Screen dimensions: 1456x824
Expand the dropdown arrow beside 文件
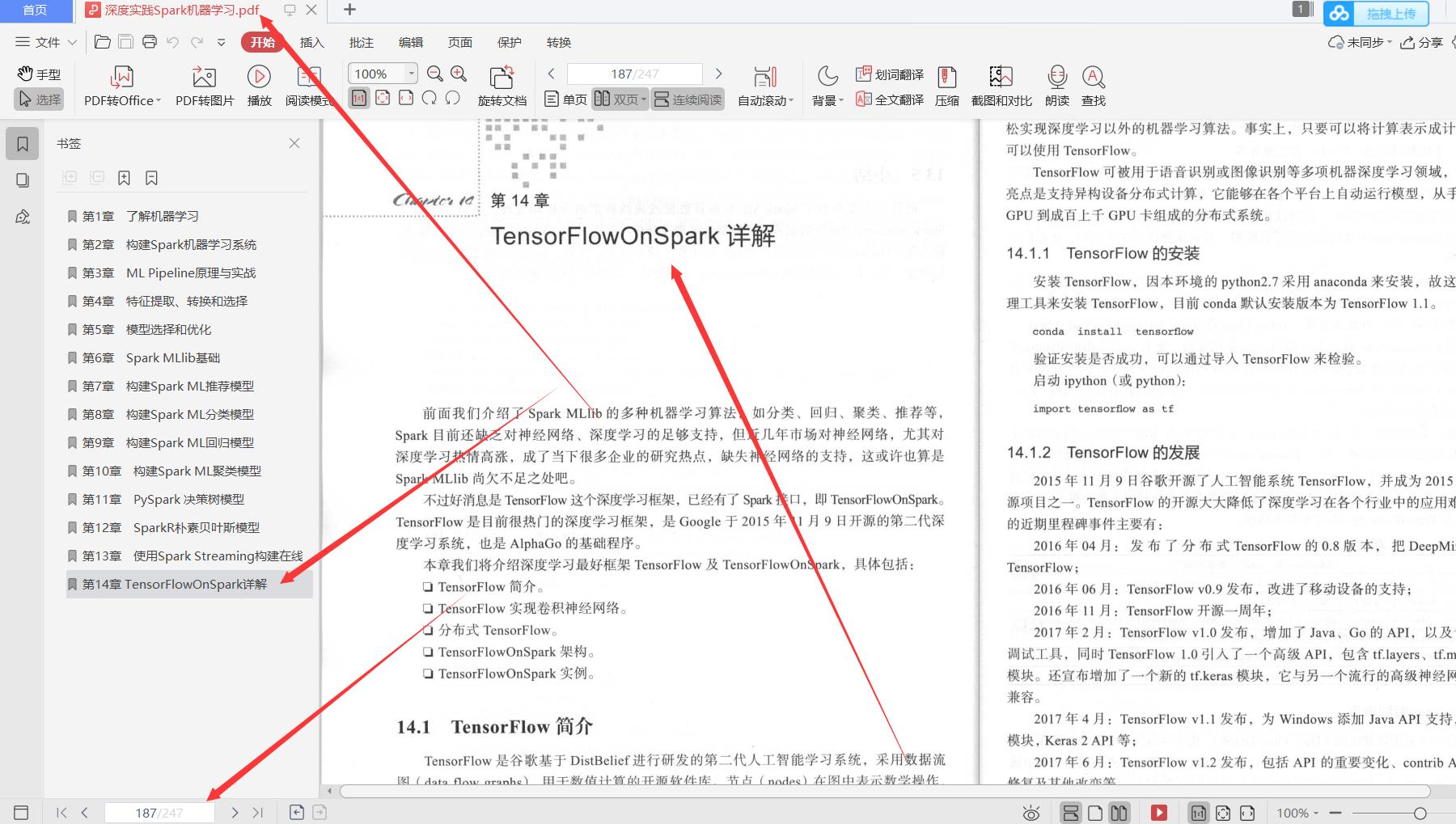(72, 42)
